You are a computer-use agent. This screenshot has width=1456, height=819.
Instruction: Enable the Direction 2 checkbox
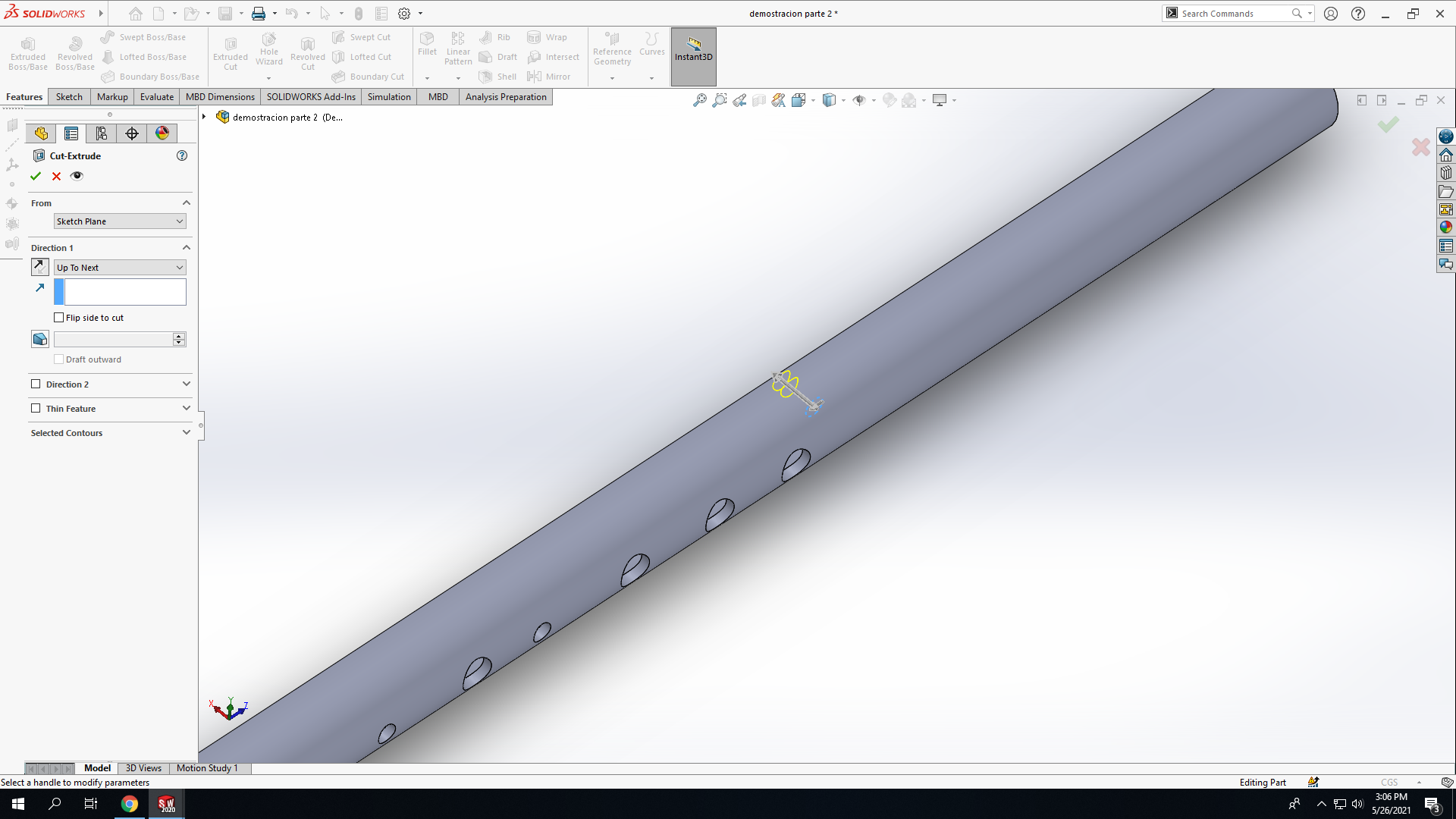tap(36, 384)
